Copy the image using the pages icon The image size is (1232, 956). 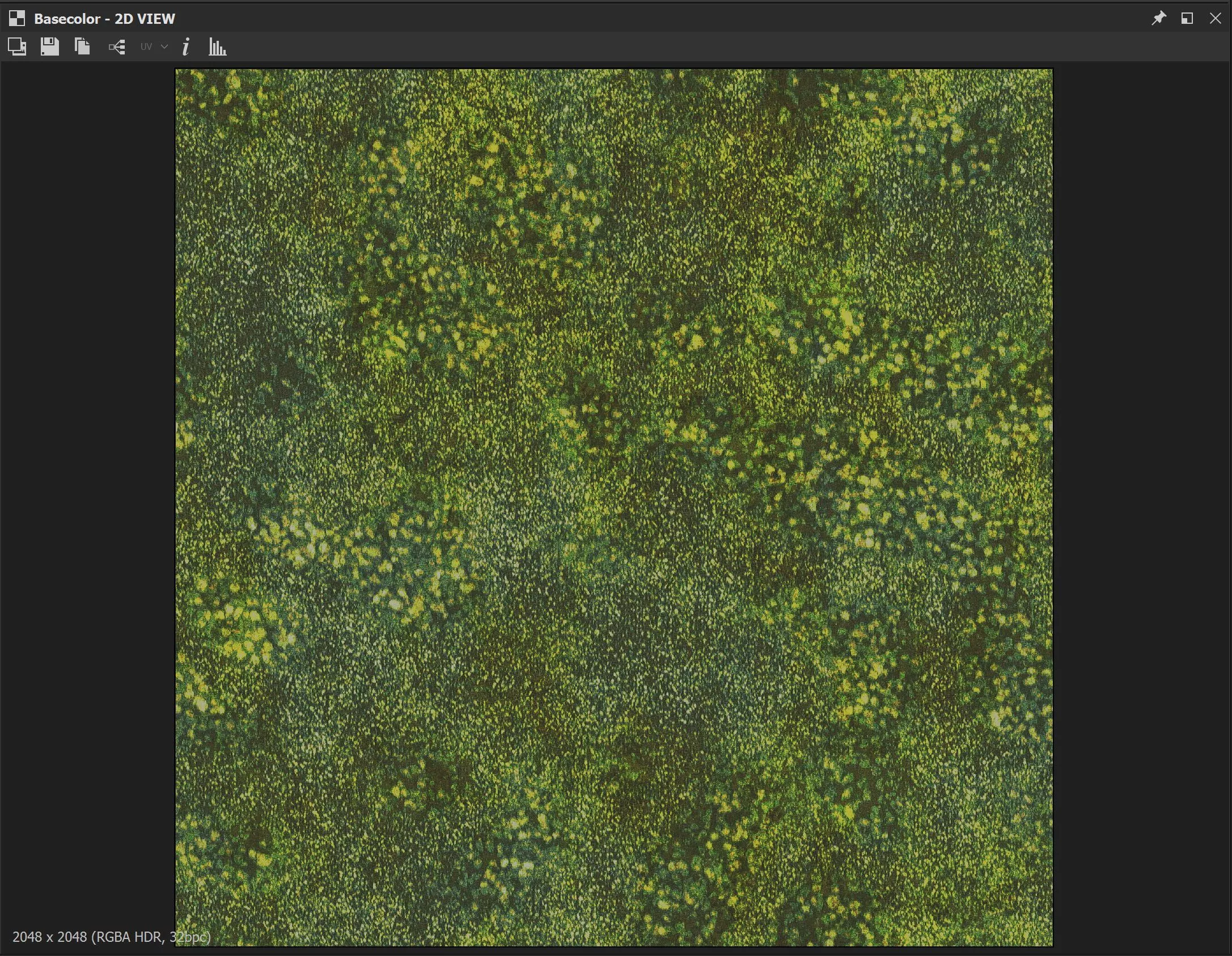pos(82,46)
